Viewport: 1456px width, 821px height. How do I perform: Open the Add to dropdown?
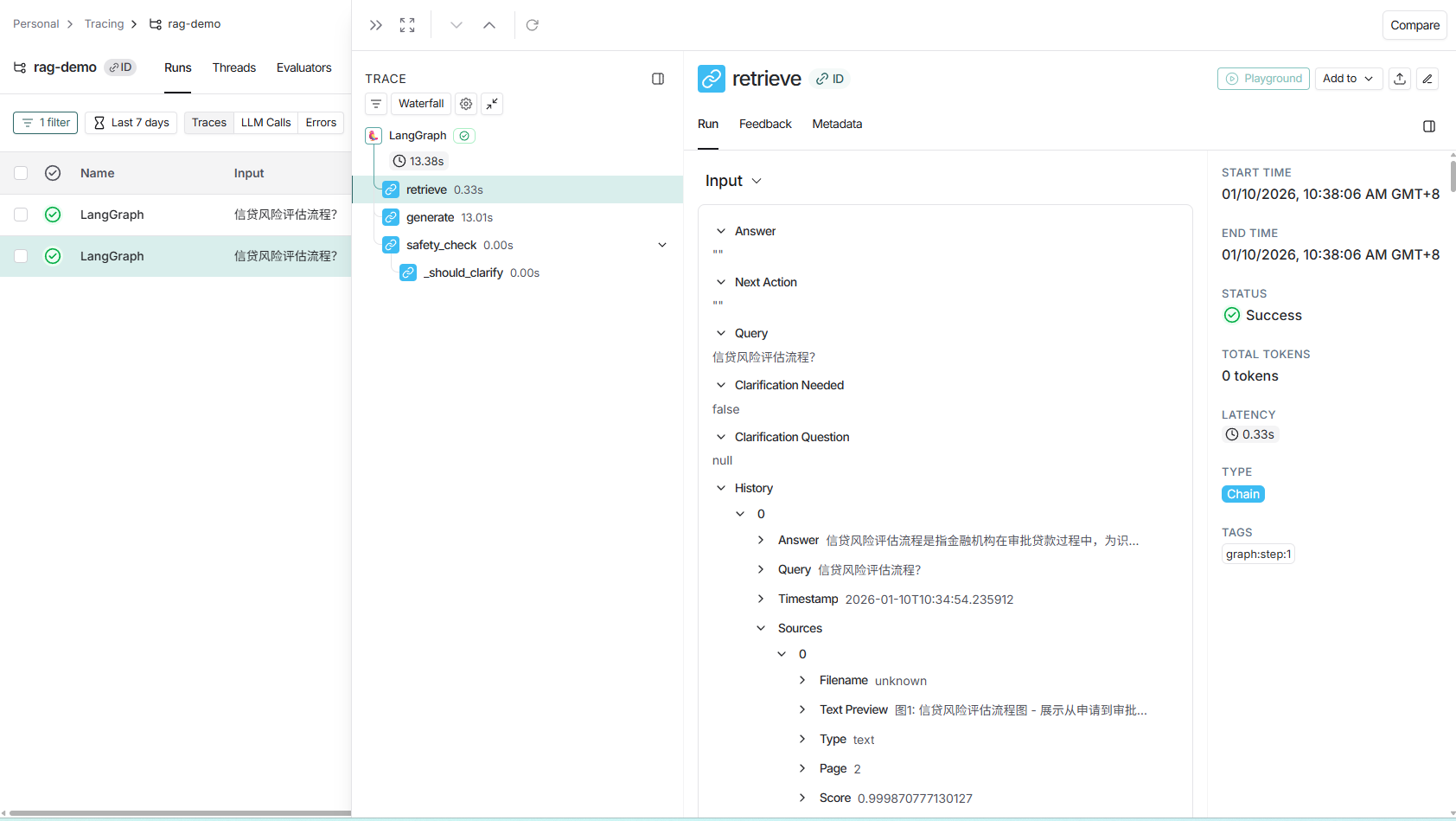point(1349,79)
